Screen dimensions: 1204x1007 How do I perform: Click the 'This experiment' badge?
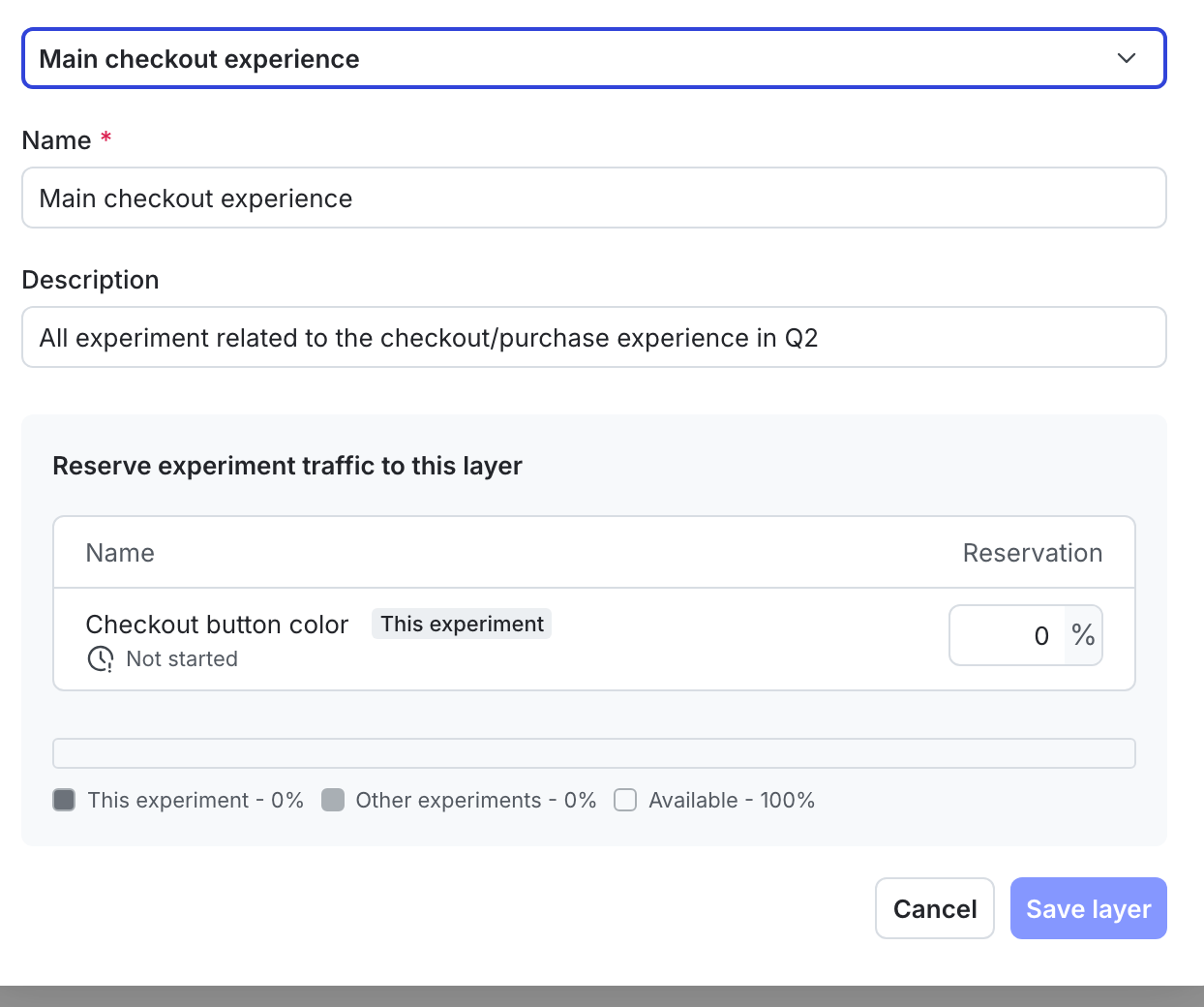(462, 624)
